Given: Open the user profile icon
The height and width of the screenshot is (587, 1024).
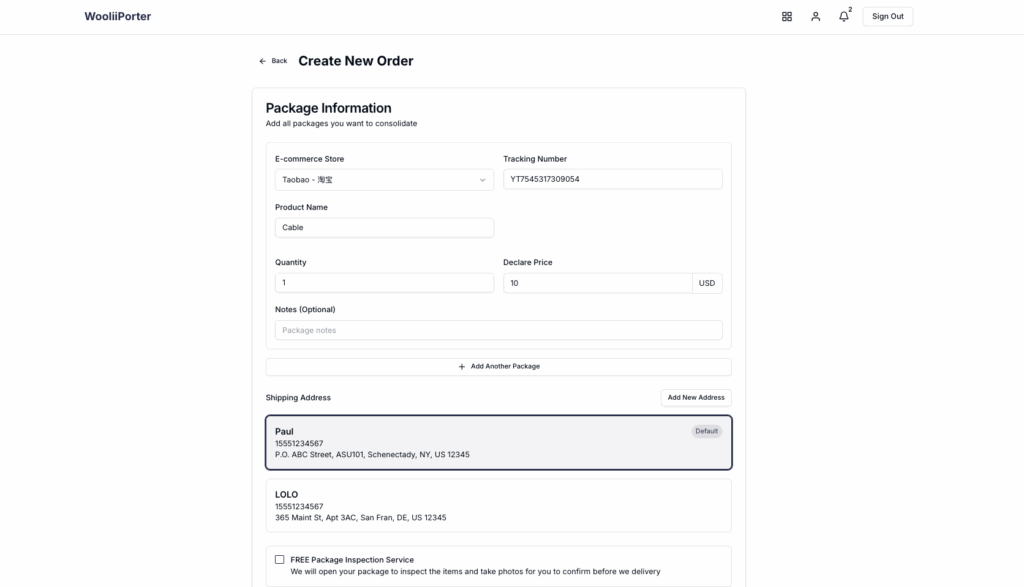Looking at the screenshot, I should [816, 17].
